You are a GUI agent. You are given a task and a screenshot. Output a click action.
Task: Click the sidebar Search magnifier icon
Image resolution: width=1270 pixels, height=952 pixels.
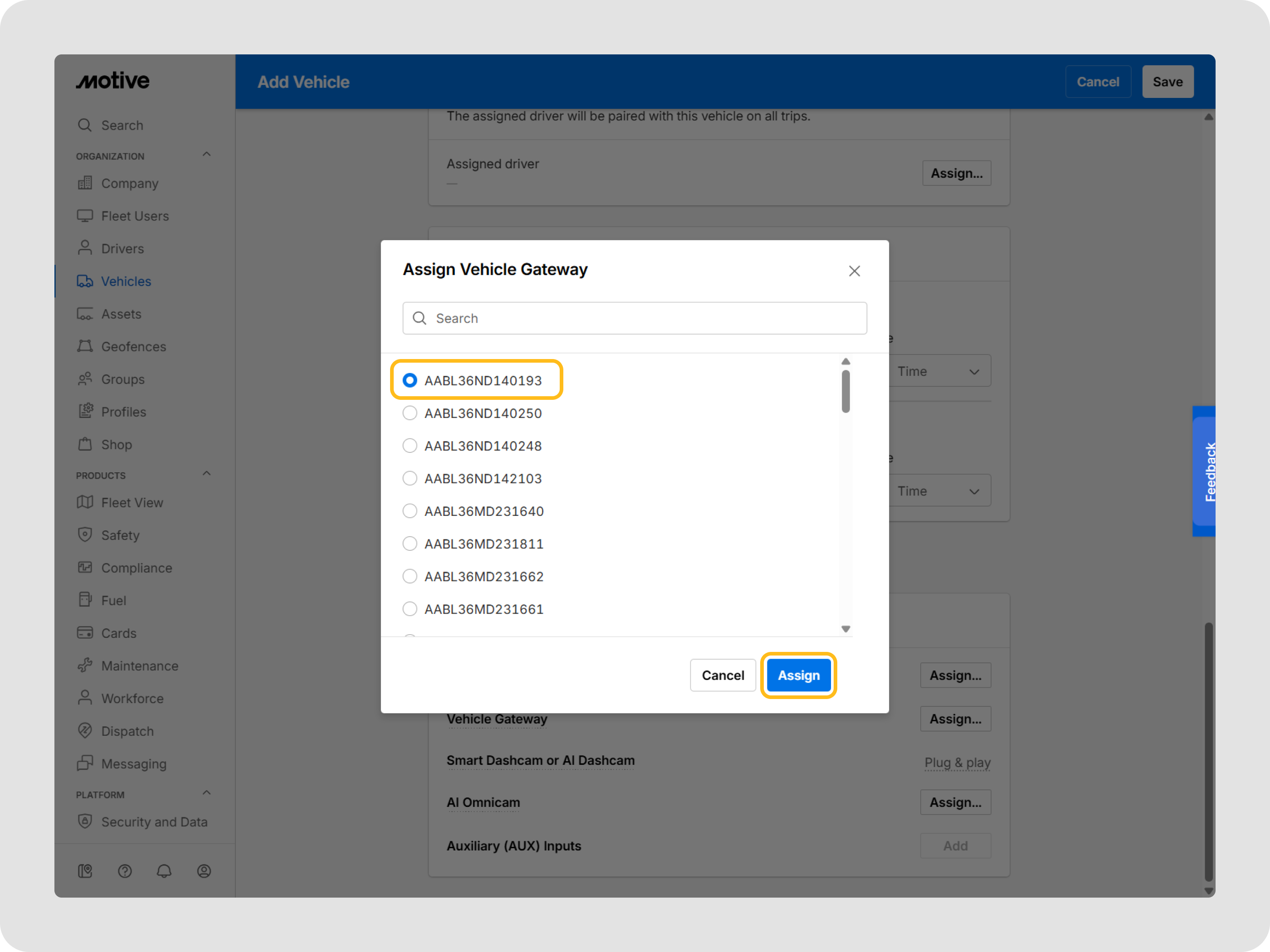coord(85,125)
